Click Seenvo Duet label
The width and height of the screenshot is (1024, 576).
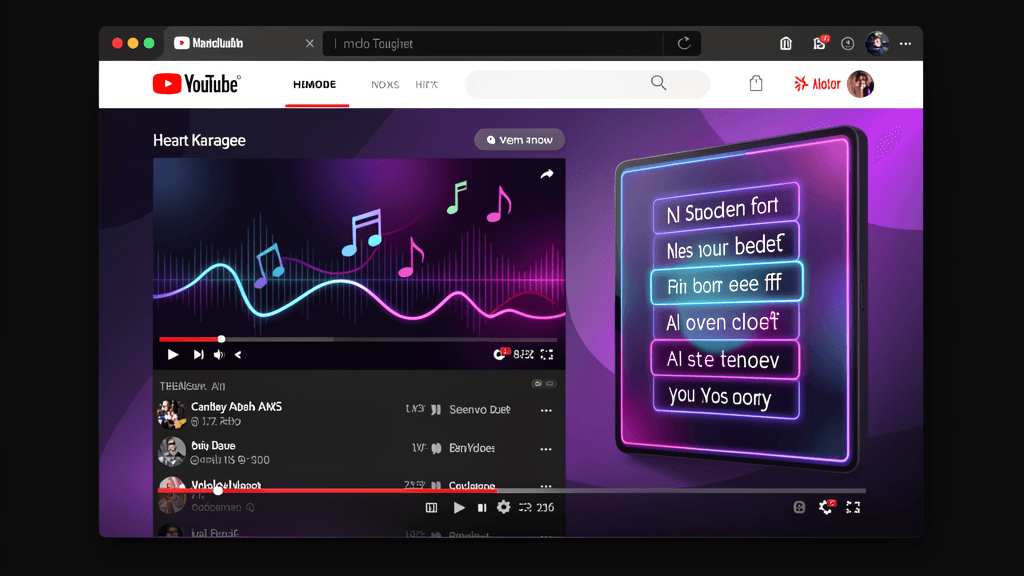[x=479, y=409]
